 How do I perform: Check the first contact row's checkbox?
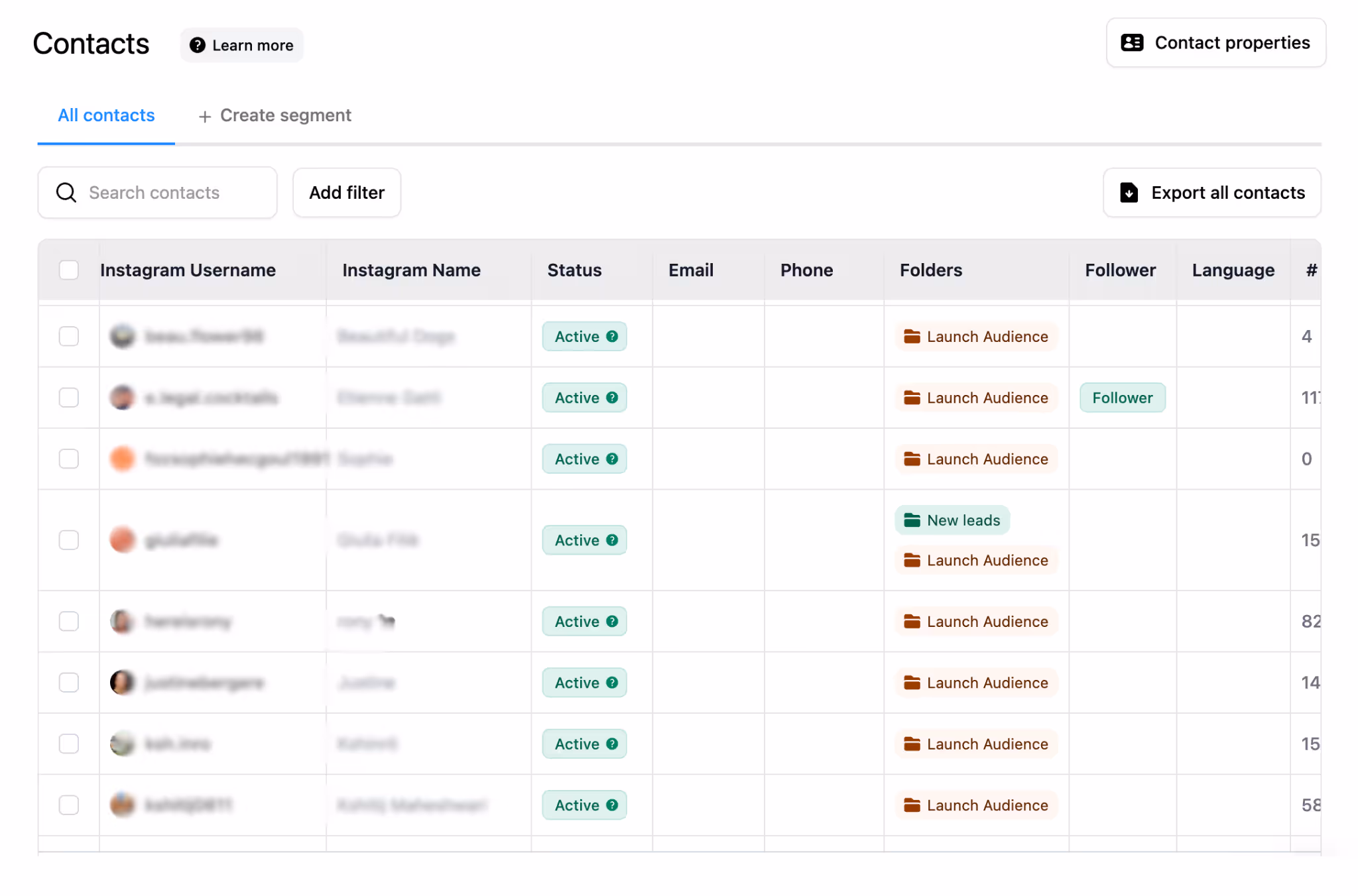coord(69,337)
